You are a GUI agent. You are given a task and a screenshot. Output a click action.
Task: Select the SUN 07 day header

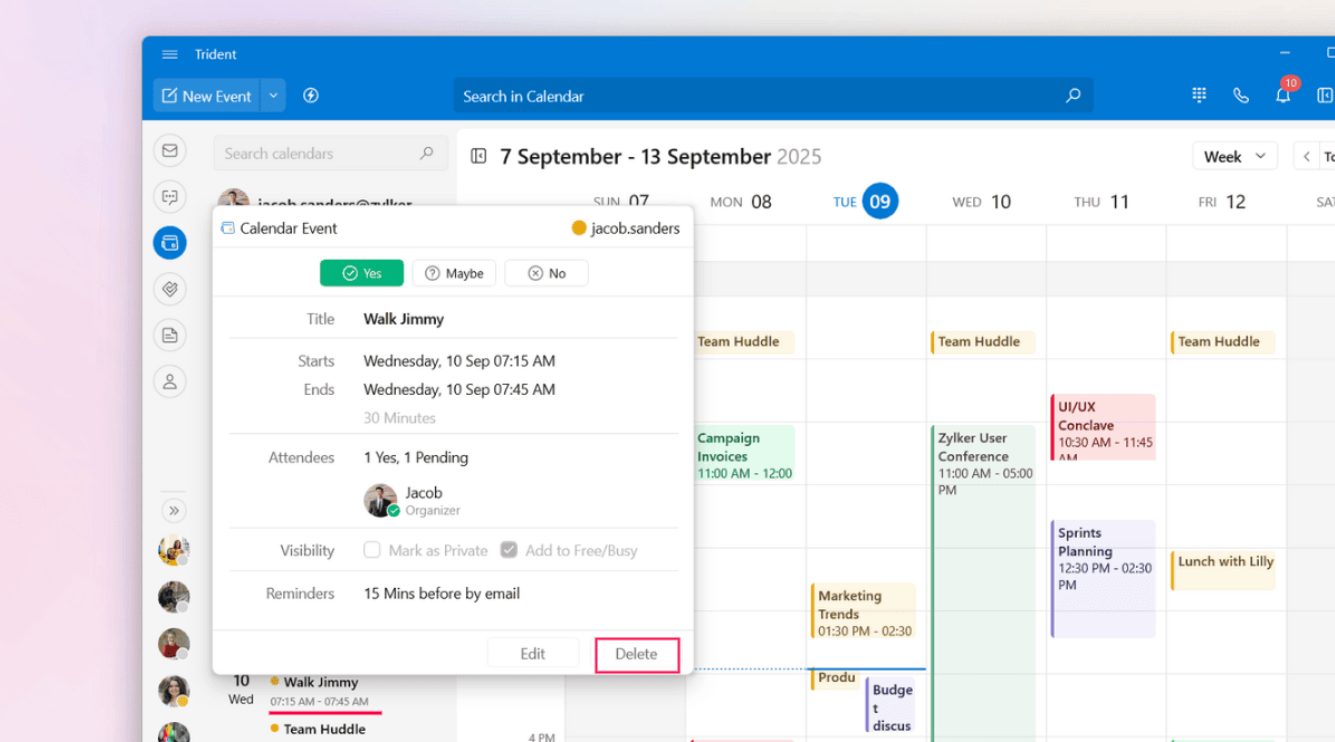621,202
